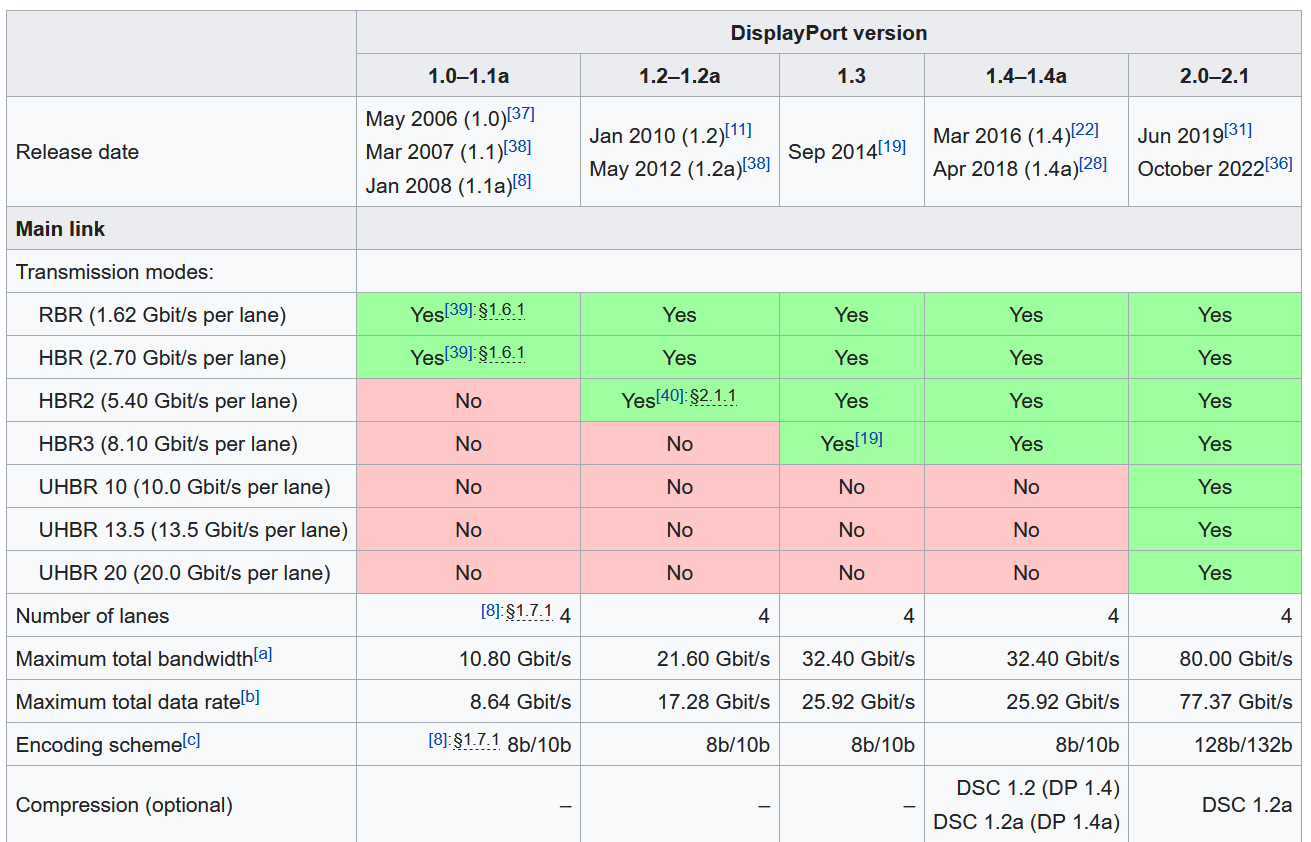
Task: Click 'UHBR 13.5 (13.5 Gbit/s per lane)' label
Action: (193, 530)
